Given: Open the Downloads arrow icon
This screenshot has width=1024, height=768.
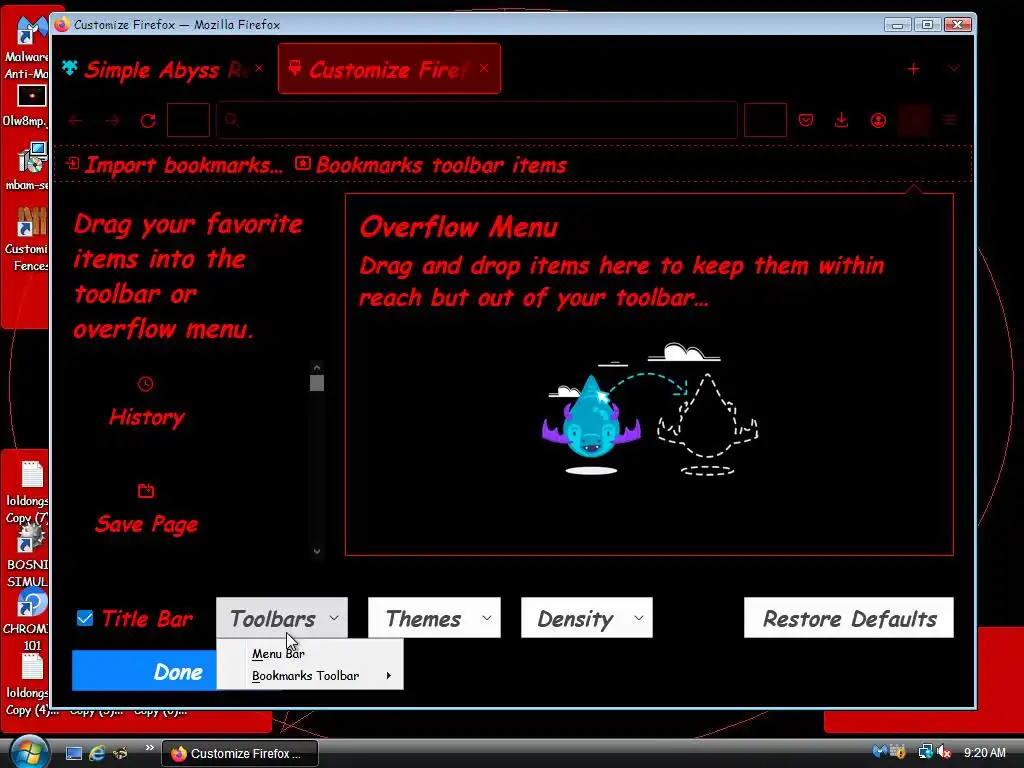Looking at the screenshot, I should click(x=842, y=120).
